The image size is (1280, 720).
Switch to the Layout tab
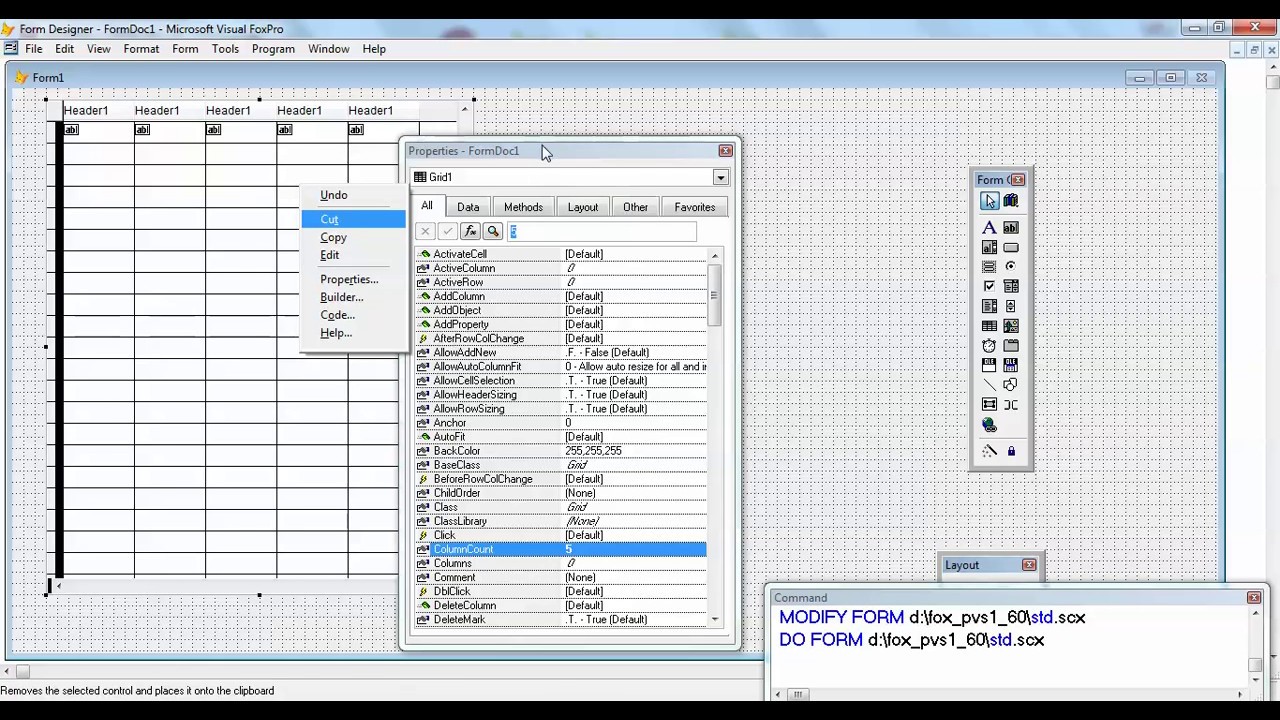click(583, 207)
